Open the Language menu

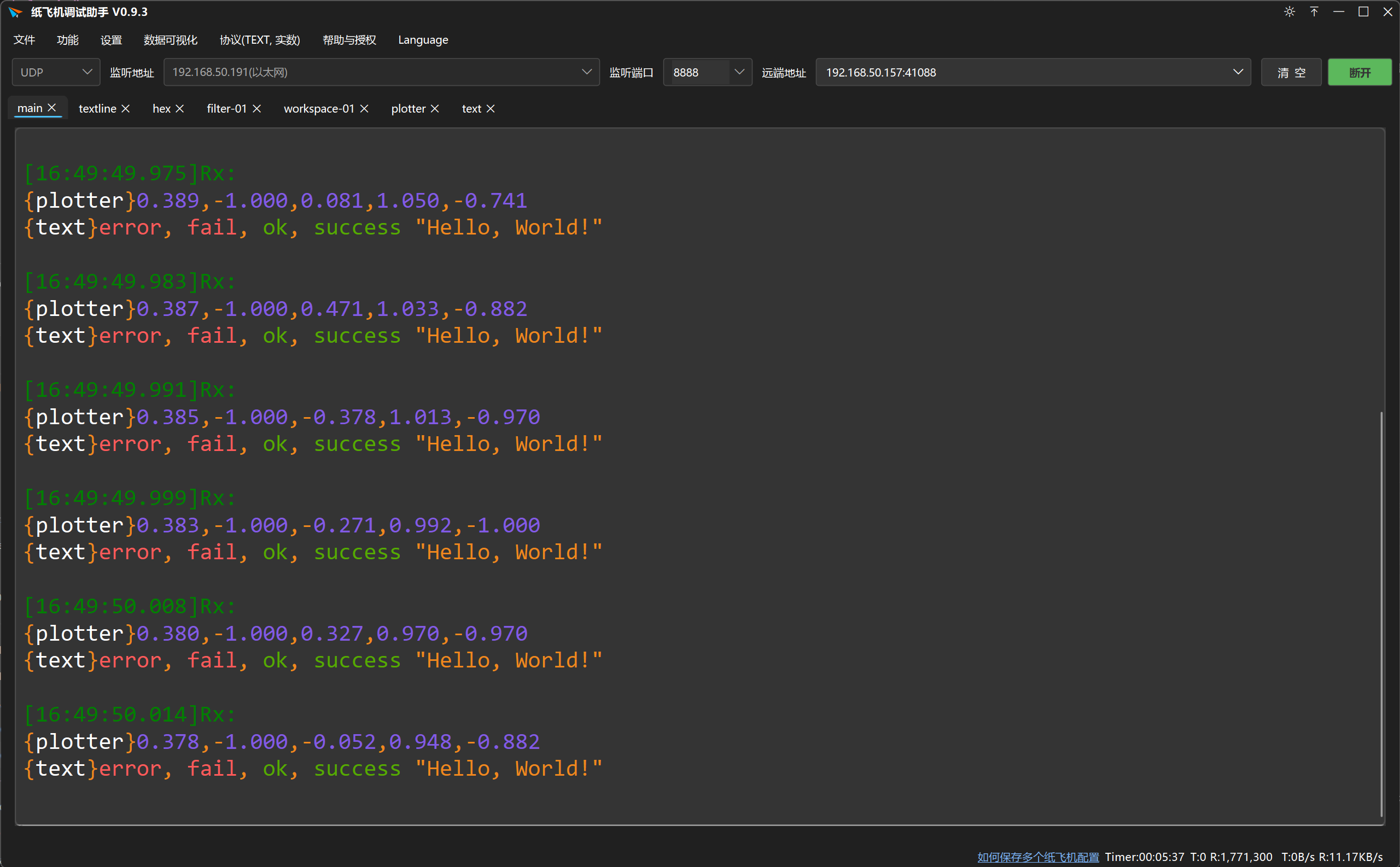coord(423,39)
